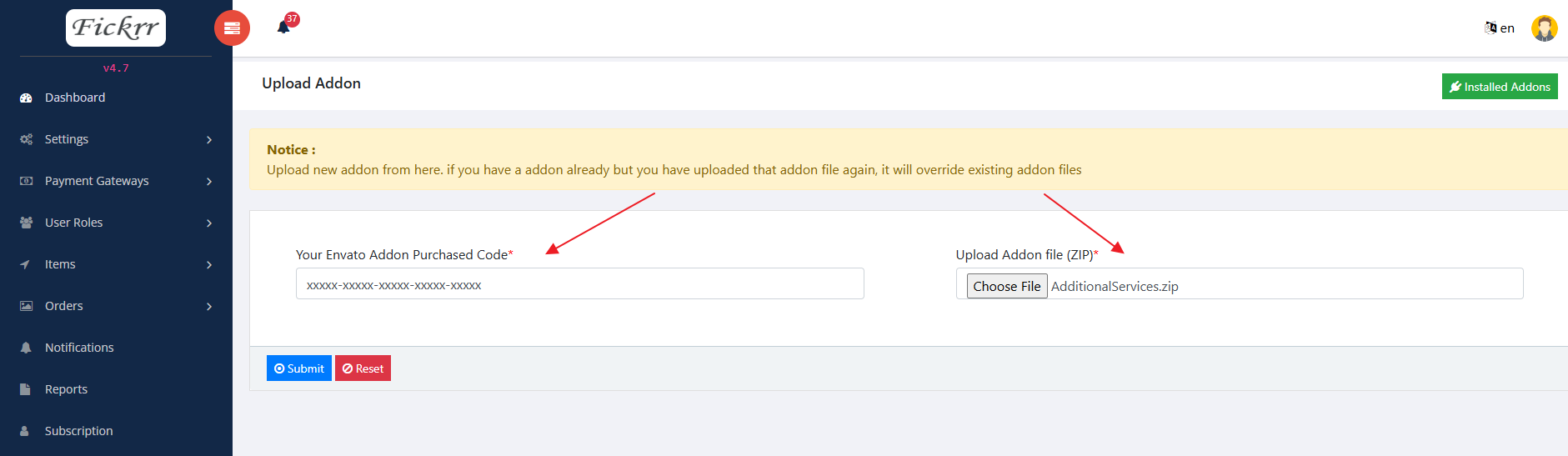
Task: Expand the User Roles submenu arrow
Action: pos(209,223)
